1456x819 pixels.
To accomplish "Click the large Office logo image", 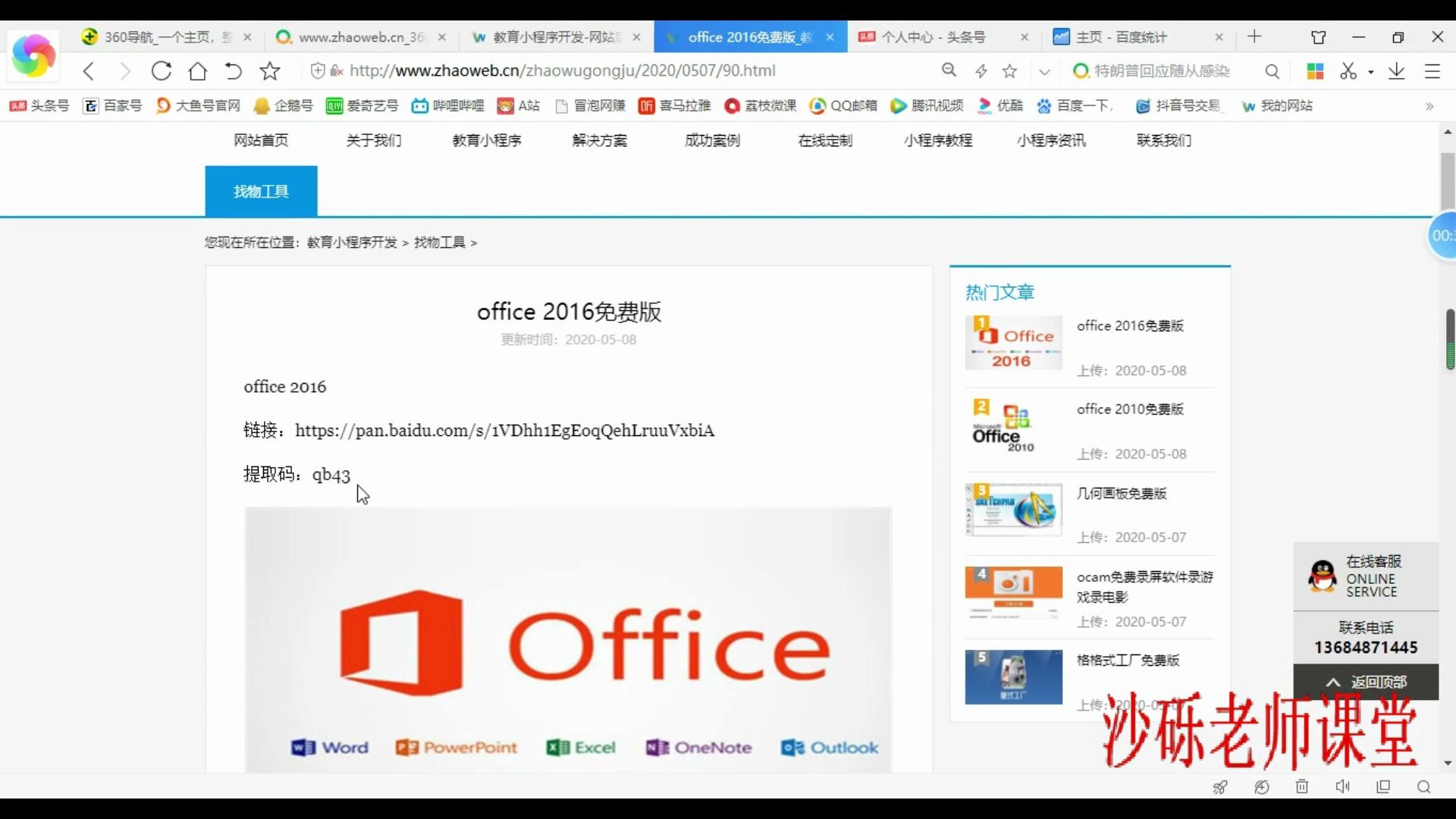I will [568, 640].
